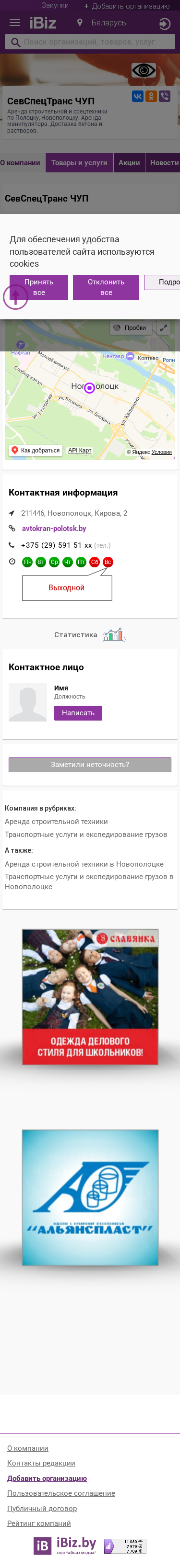
Task: Switch to the Акции tab
Action: [129, 162]
